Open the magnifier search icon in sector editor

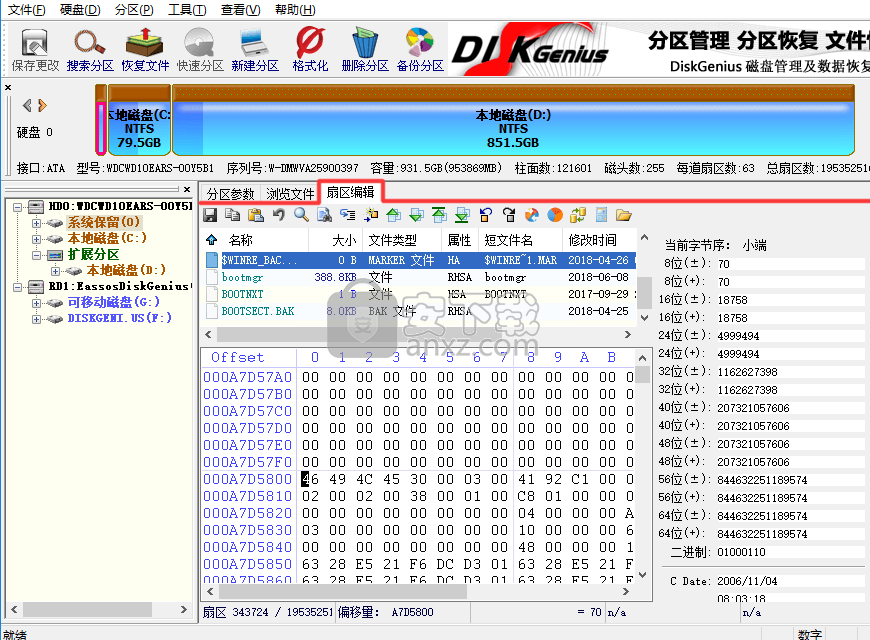tap(301, 215)
